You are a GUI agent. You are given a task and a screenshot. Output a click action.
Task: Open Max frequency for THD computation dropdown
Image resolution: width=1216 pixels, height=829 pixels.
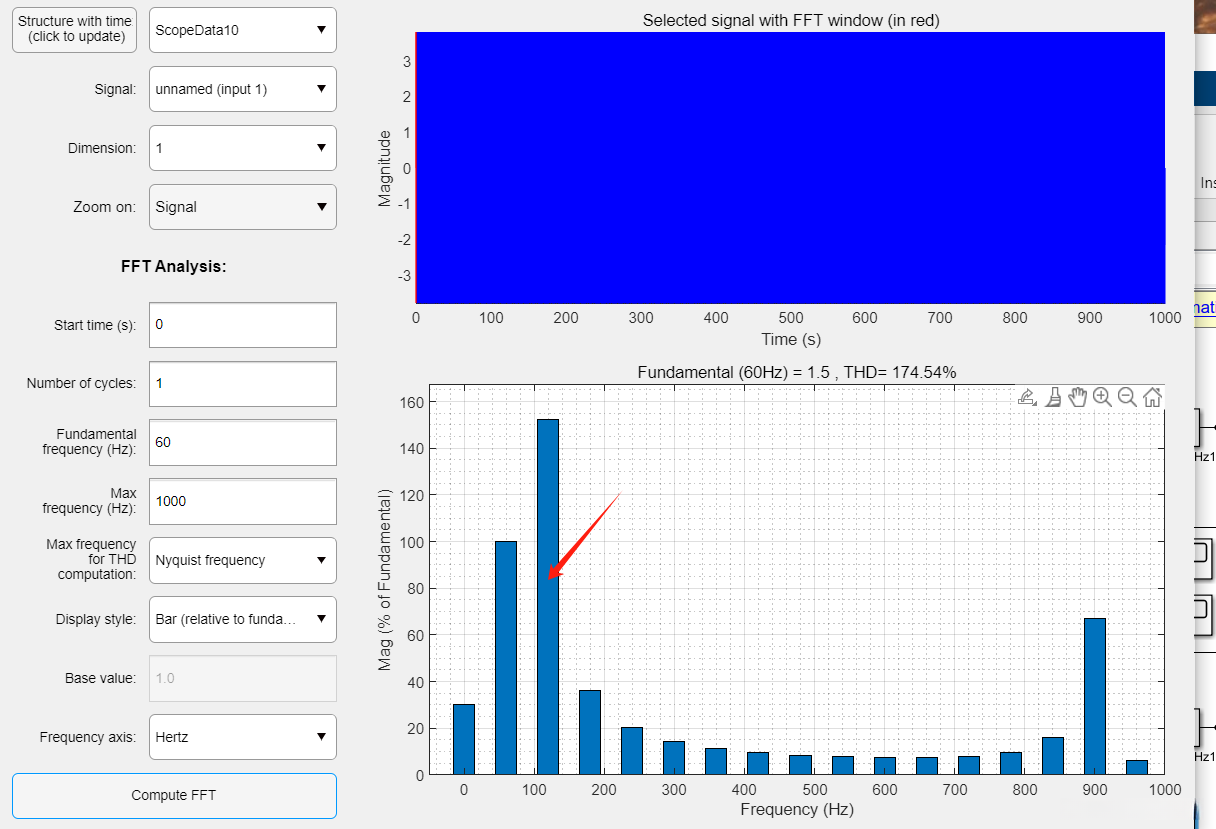(242, 560)
